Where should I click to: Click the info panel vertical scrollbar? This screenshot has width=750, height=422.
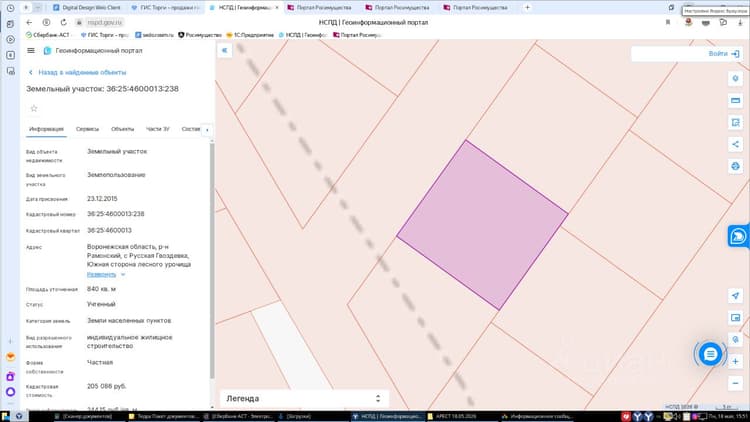pyautogui.click(x=212, y=261)
